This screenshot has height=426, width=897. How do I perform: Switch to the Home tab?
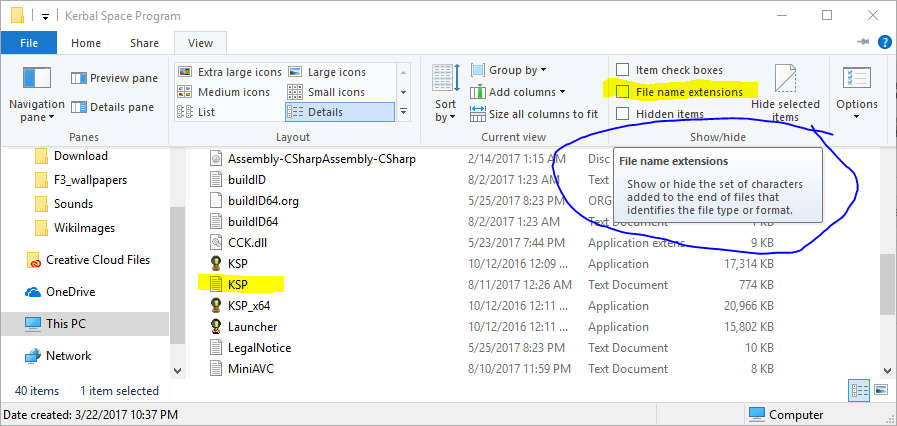(x=86, y=43)
